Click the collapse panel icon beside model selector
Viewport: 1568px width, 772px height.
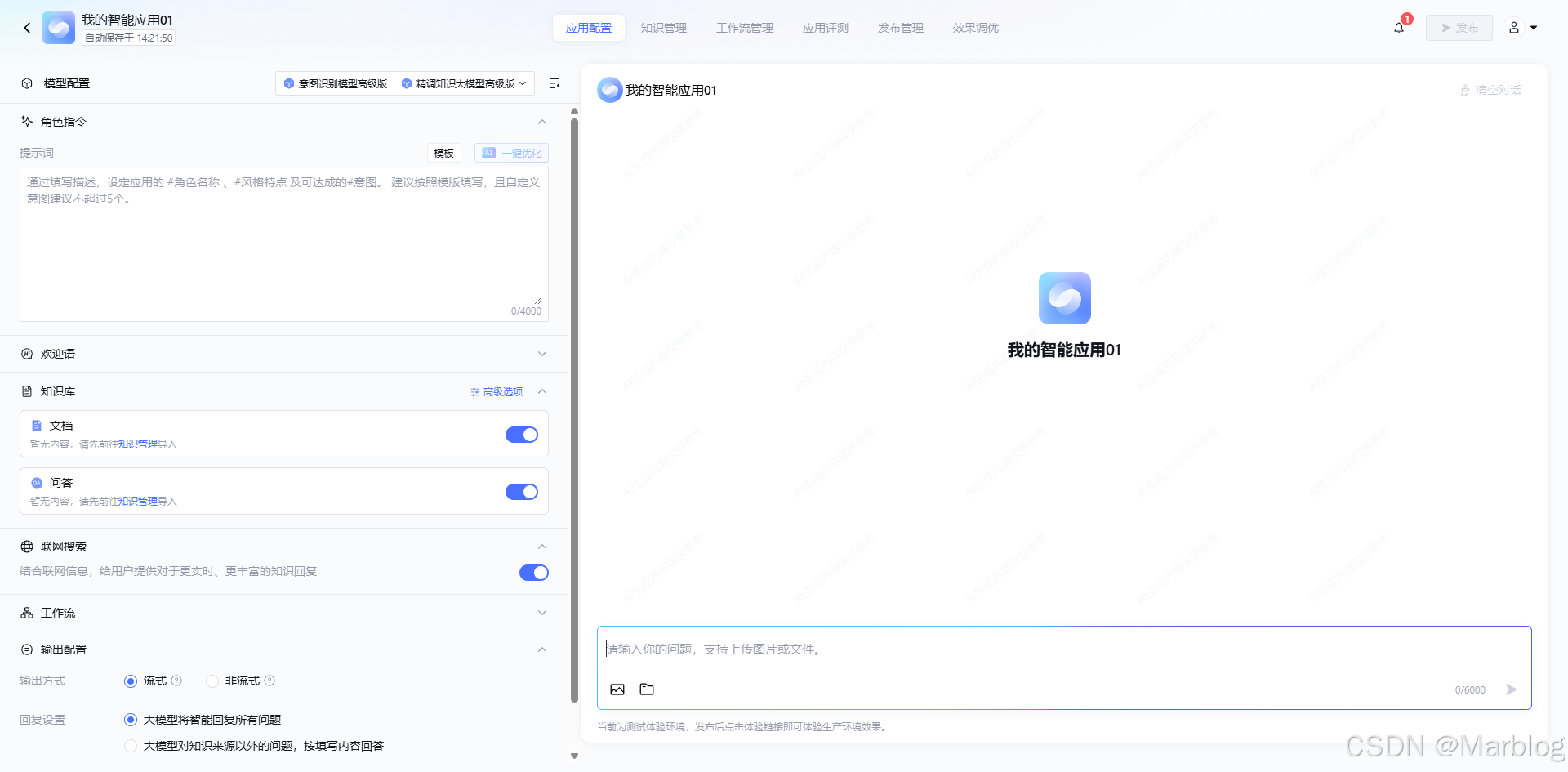tap(555, 83)
